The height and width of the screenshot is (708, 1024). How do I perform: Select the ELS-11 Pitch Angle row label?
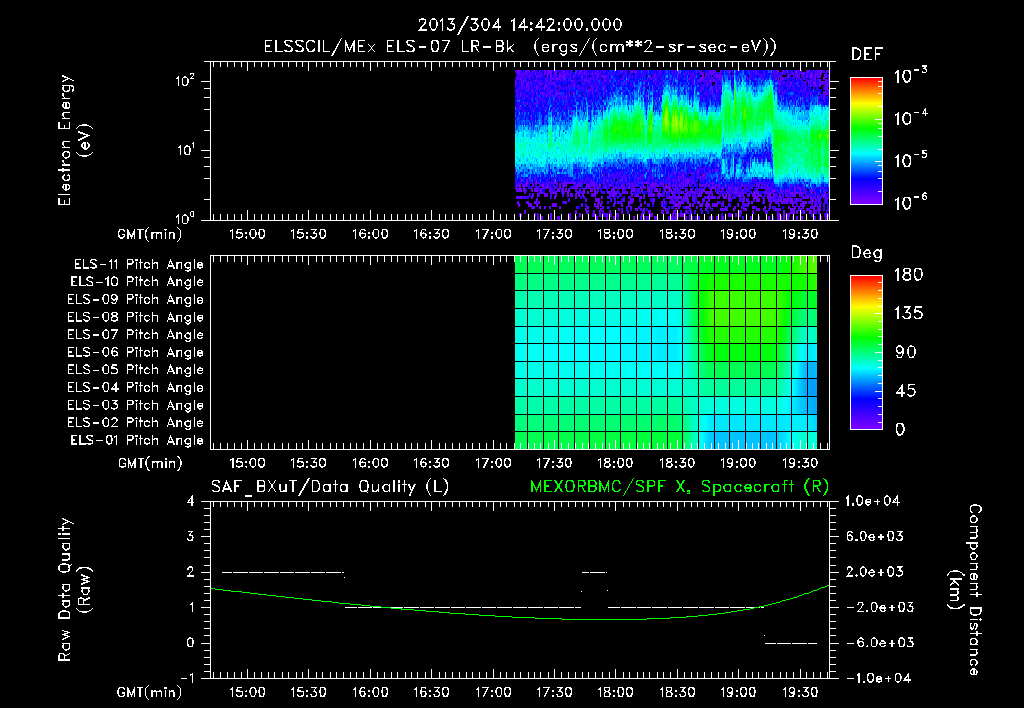pyautogui.click(x=138, y=265)
